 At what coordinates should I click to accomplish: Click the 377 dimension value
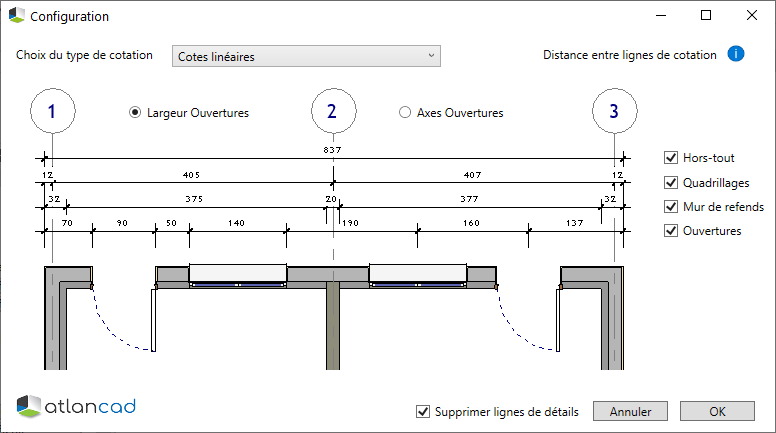coord(469,199)
